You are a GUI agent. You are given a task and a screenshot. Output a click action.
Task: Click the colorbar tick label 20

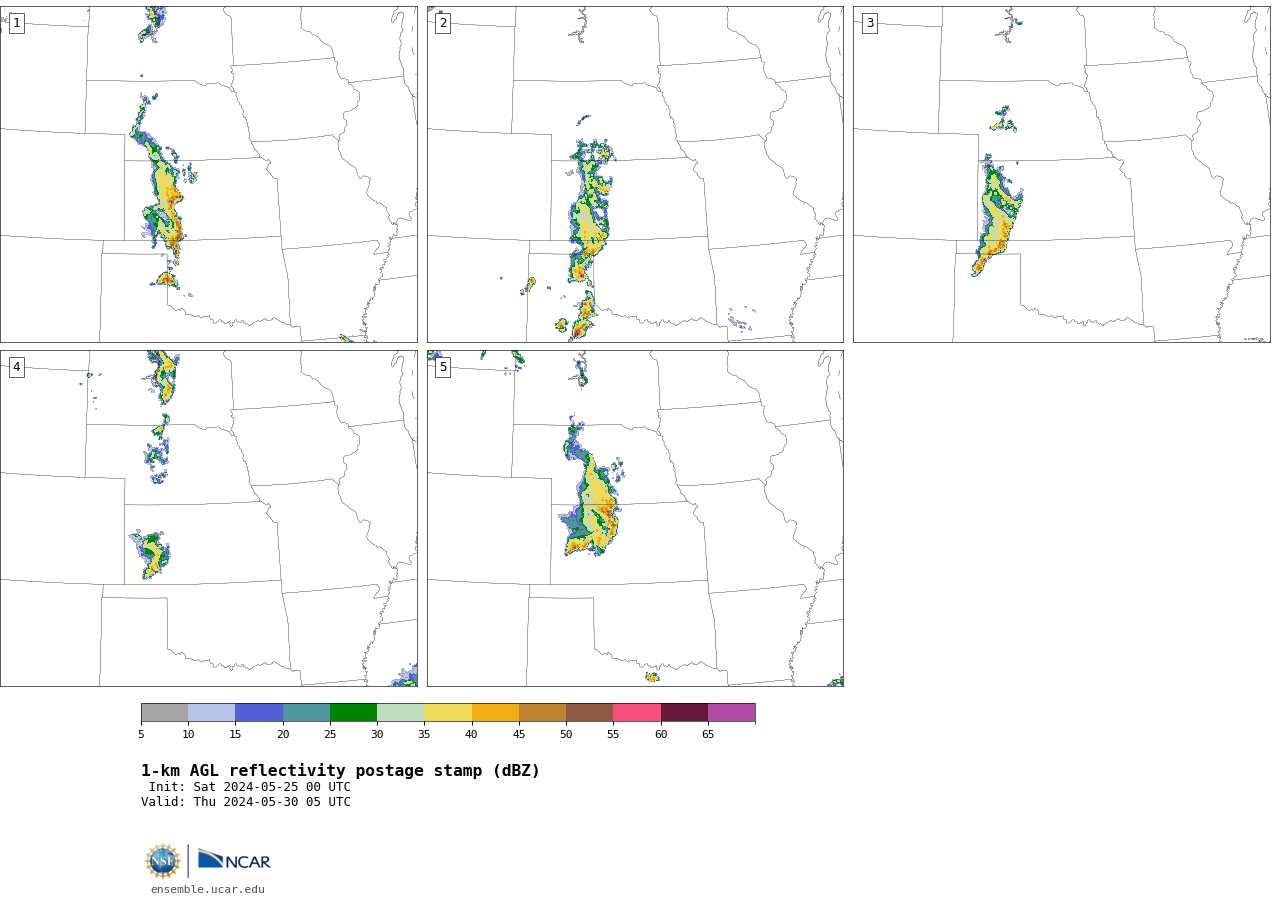[283, 735]
